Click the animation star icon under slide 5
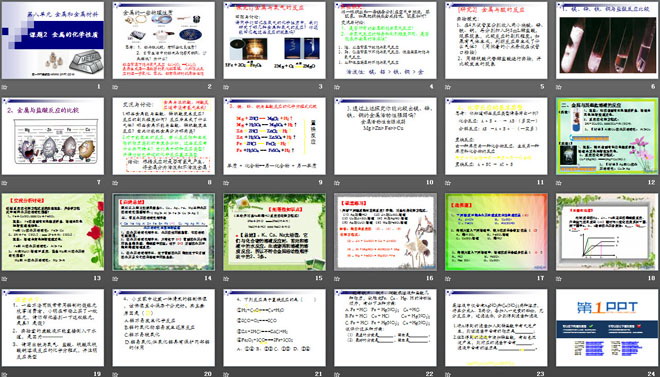 coord(448,87)
